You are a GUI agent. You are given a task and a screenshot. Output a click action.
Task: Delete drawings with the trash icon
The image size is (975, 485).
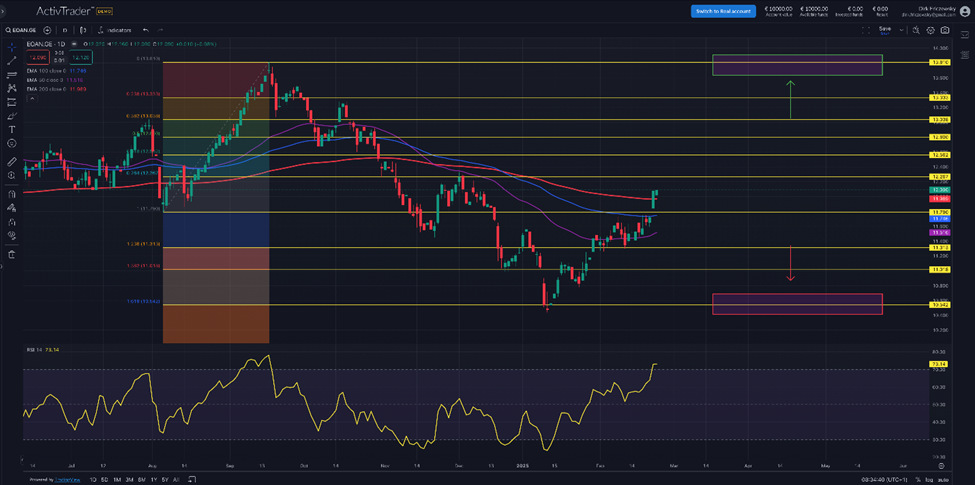tap(12, 254)
